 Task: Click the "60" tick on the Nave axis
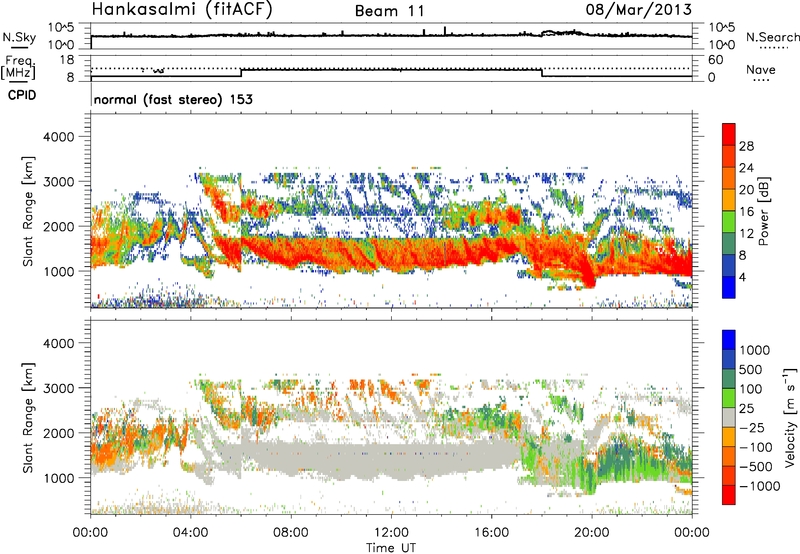[715, 60]
